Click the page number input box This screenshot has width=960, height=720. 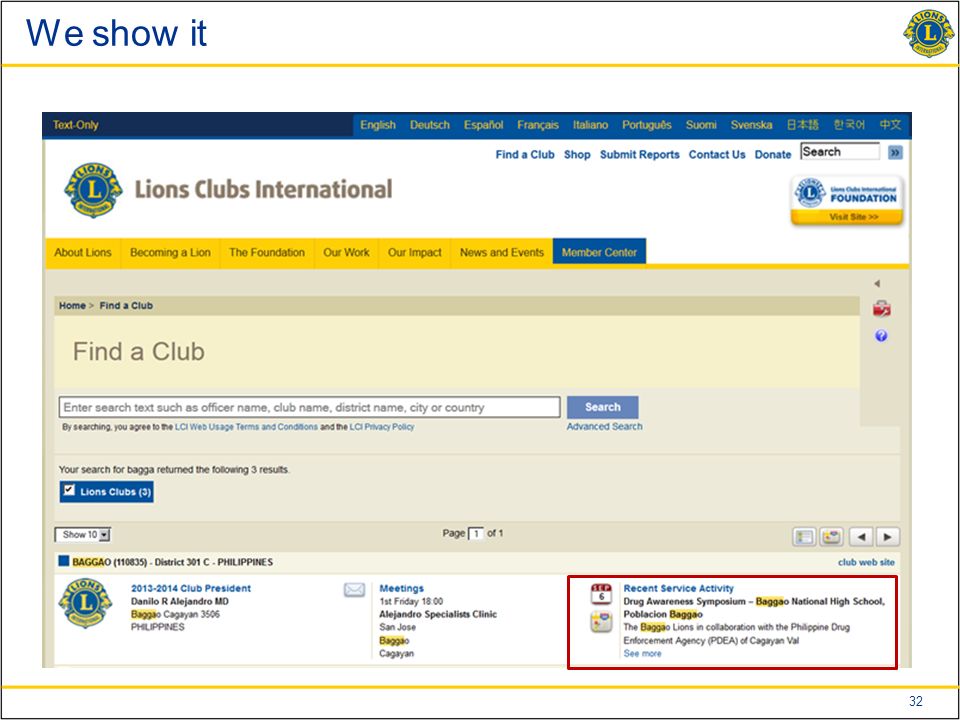(476, 534)
